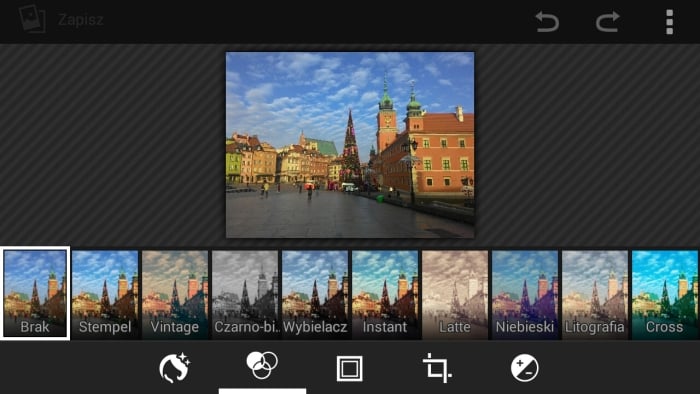This screenshot has height=394, width=700.
Task: Tap the main photo preview of the square
Action: (x=350, y=145)
